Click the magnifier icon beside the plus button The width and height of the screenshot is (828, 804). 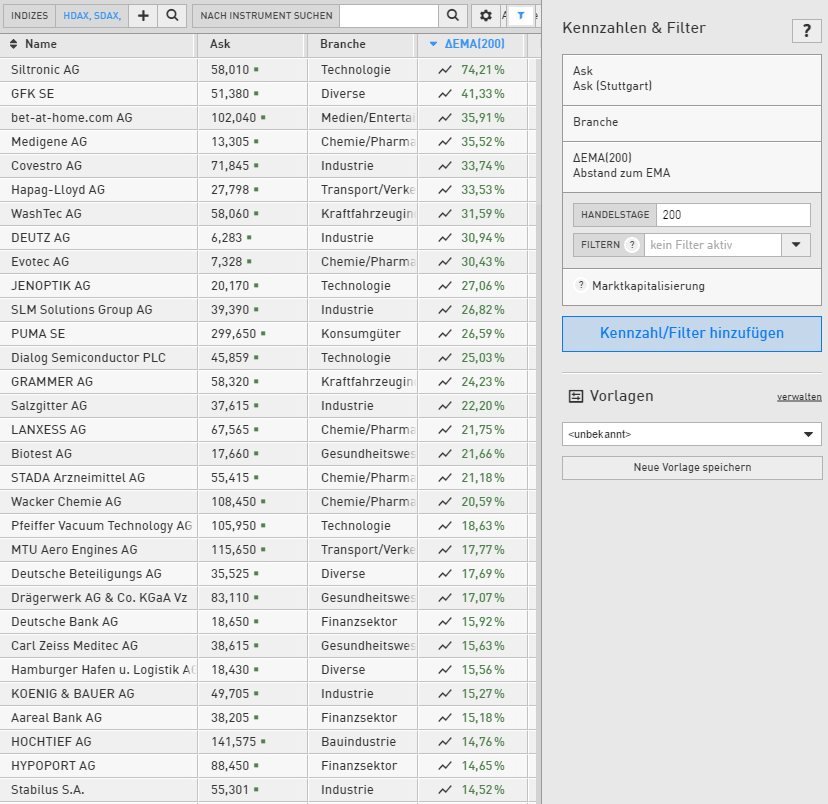click(x=172, y=16)
